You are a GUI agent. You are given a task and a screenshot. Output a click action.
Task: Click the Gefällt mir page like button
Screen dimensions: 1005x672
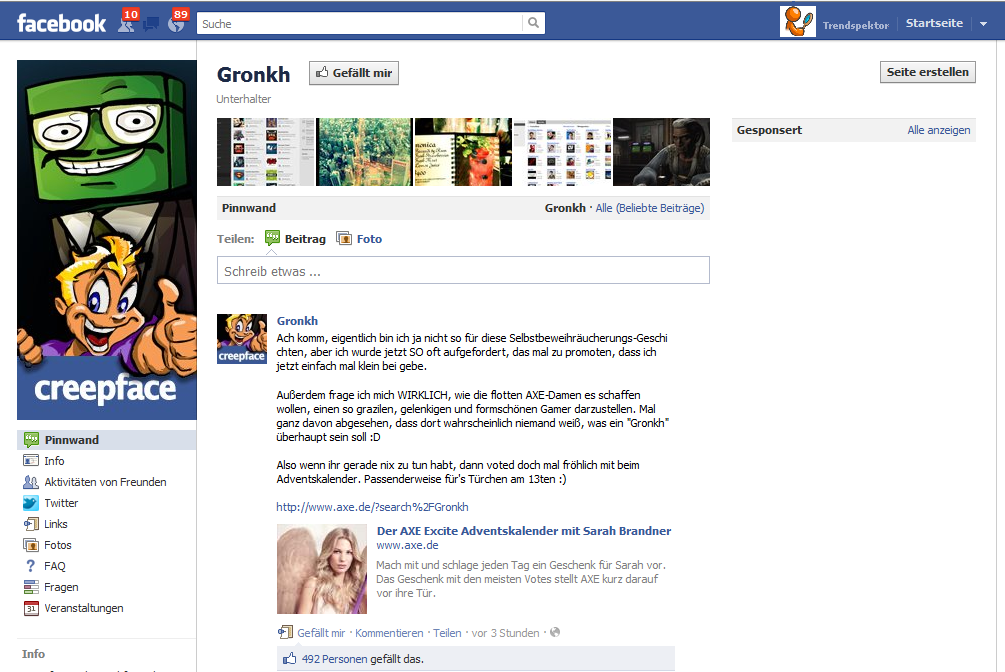[x=354, y=73]
